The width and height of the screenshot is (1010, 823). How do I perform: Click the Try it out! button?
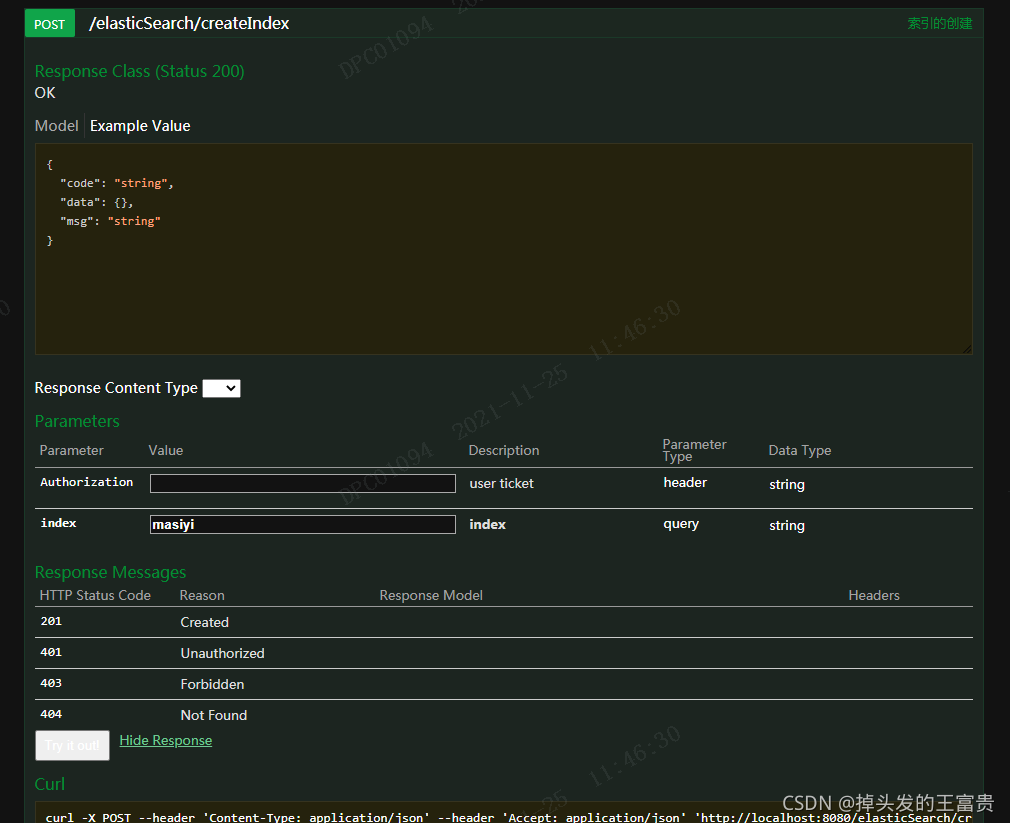click(x=72, y=745)
